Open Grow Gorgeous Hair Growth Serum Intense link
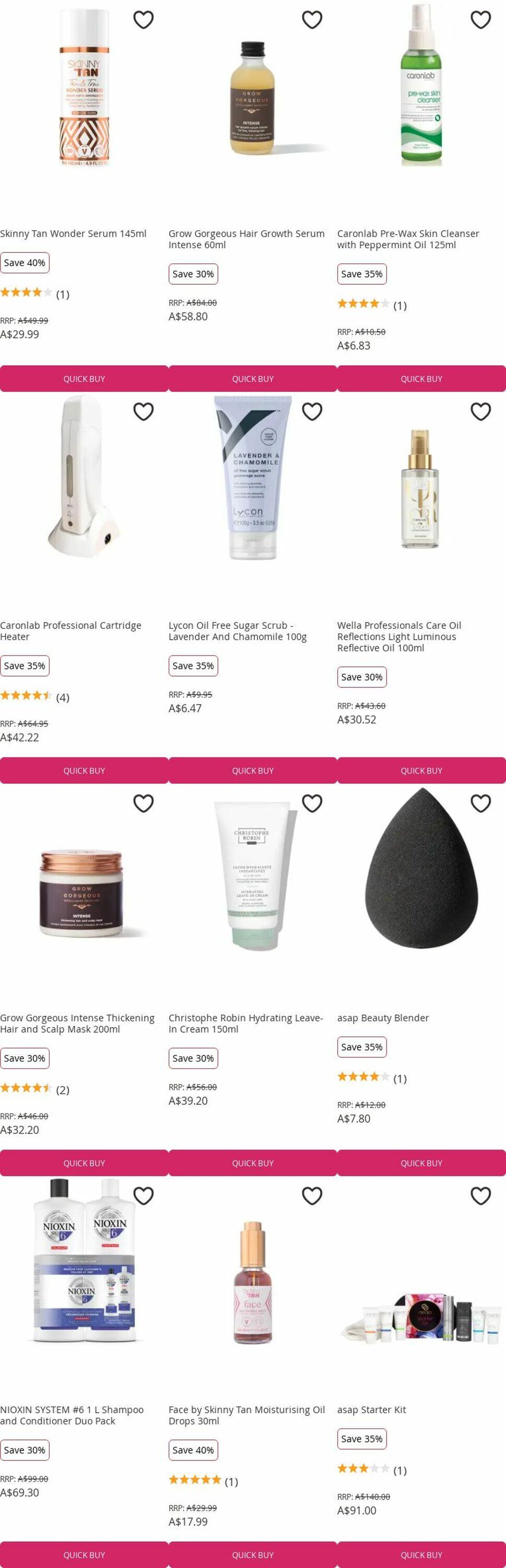The image size is (506, 1568). click(246, 239)
